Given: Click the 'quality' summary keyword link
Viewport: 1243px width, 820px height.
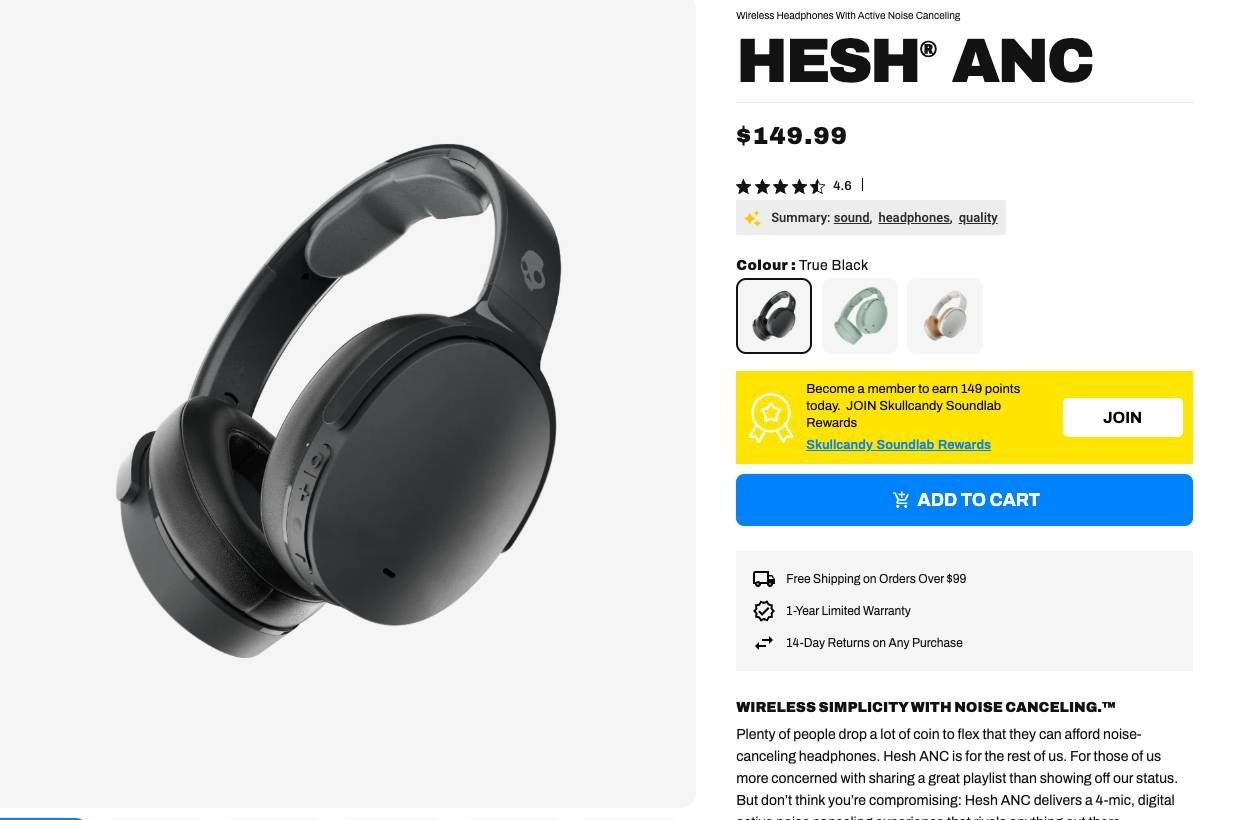Looking at the screenshot, I should (978, 218).
